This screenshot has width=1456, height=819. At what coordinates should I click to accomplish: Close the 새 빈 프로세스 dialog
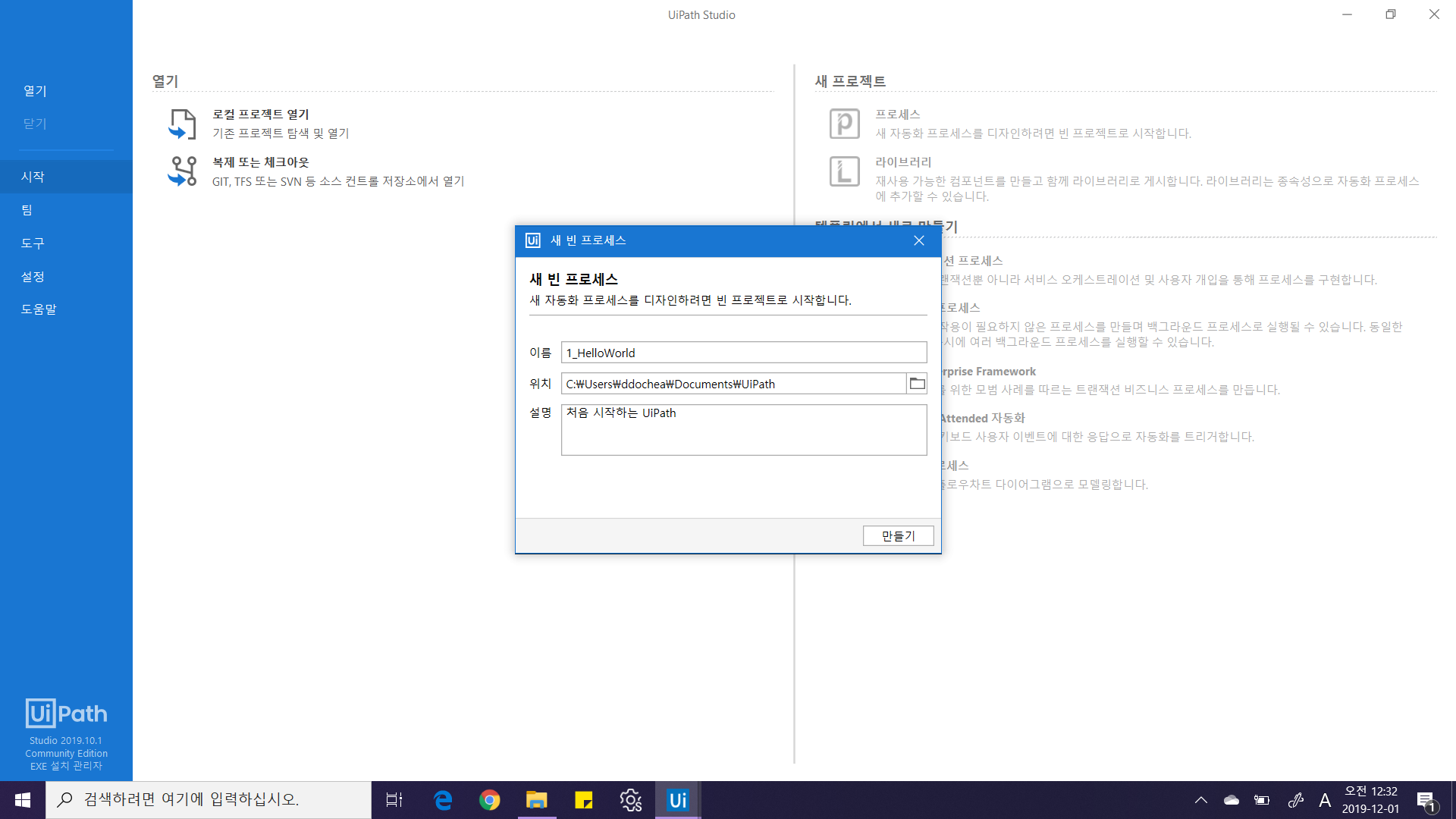pos(918,240)
